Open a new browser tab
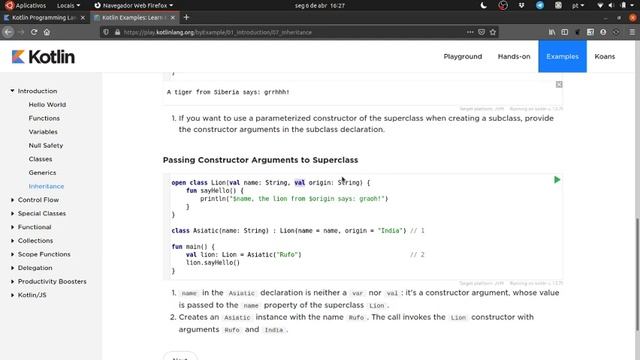The height and width of the screenshot is (360, 640). coord(187,18)
